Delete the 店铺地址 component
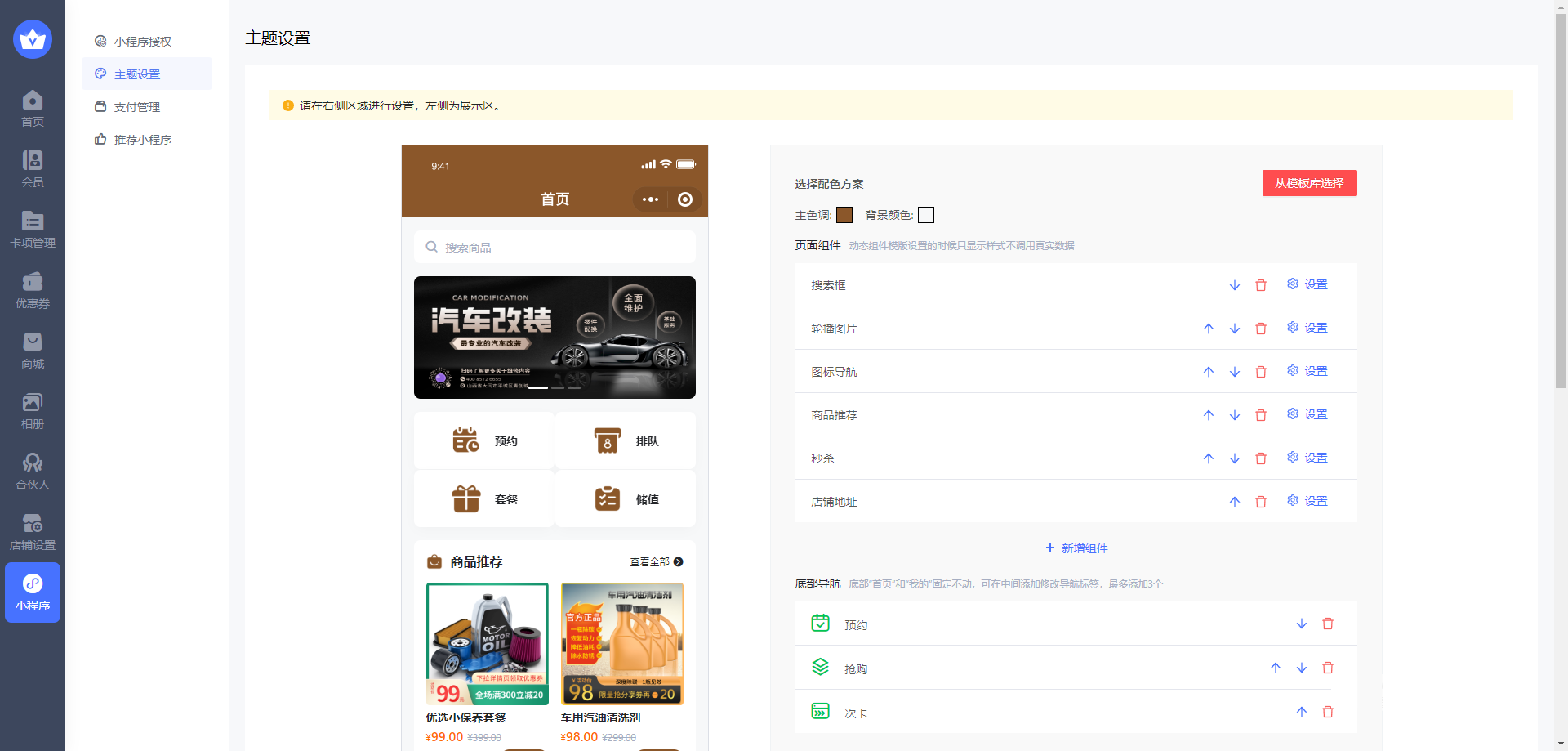The width and height of the screenshot is (1568, 751). [x=1261, y=502]
